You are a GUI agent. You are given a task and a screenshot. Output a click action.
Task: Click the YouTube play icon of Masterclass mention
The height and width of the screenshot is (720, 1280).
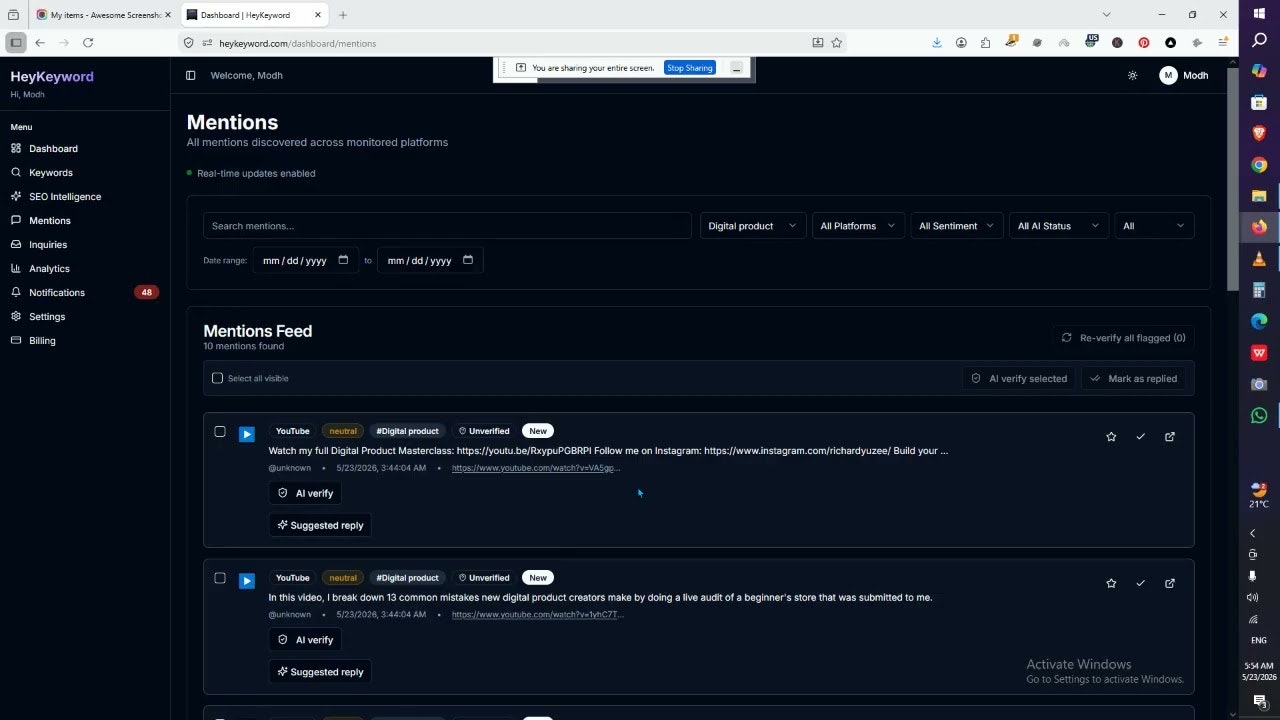coord(247,434)
